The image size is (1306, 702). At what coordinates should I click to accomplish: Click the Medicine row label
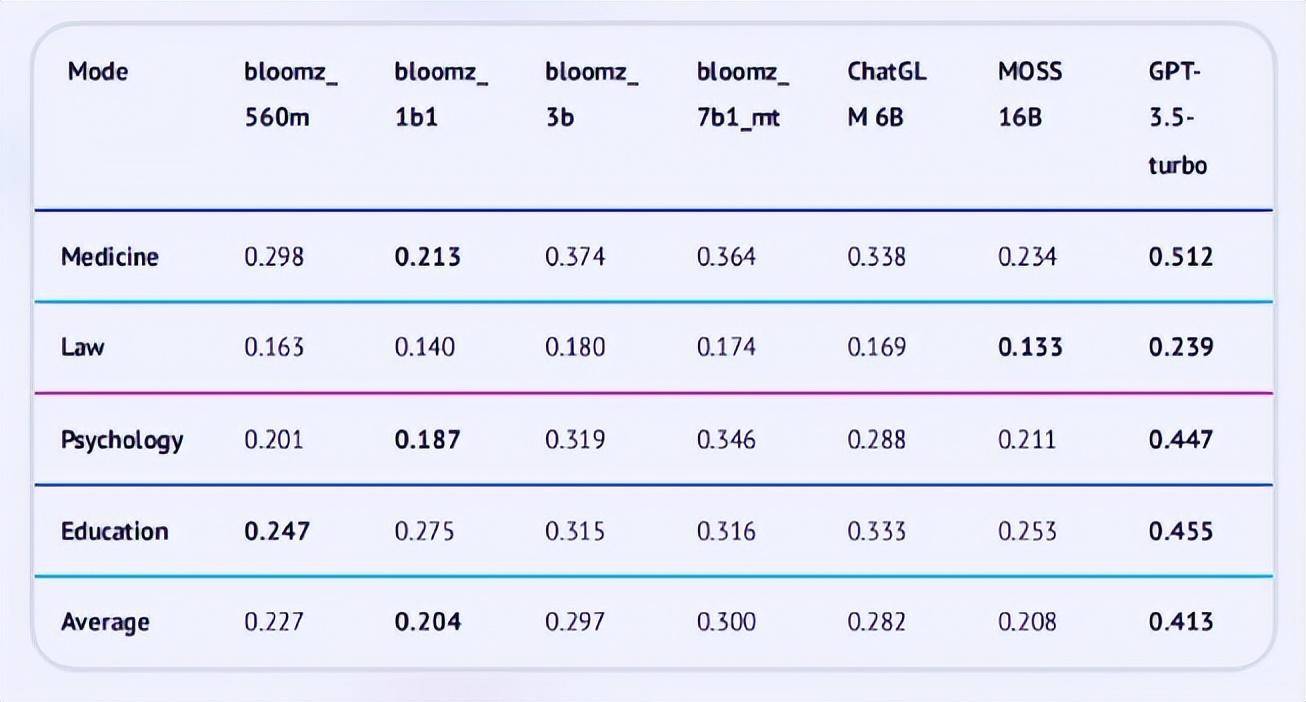(110, 257)
